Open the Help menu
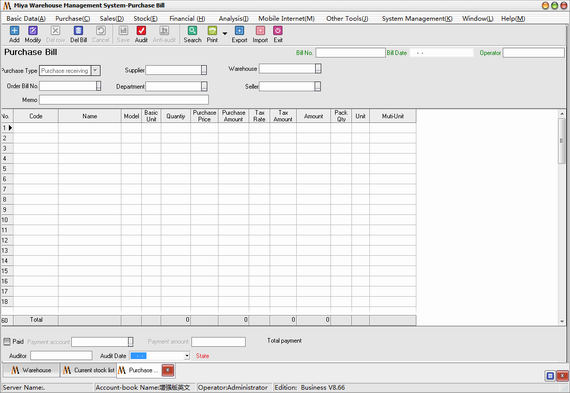 [513, 19]
